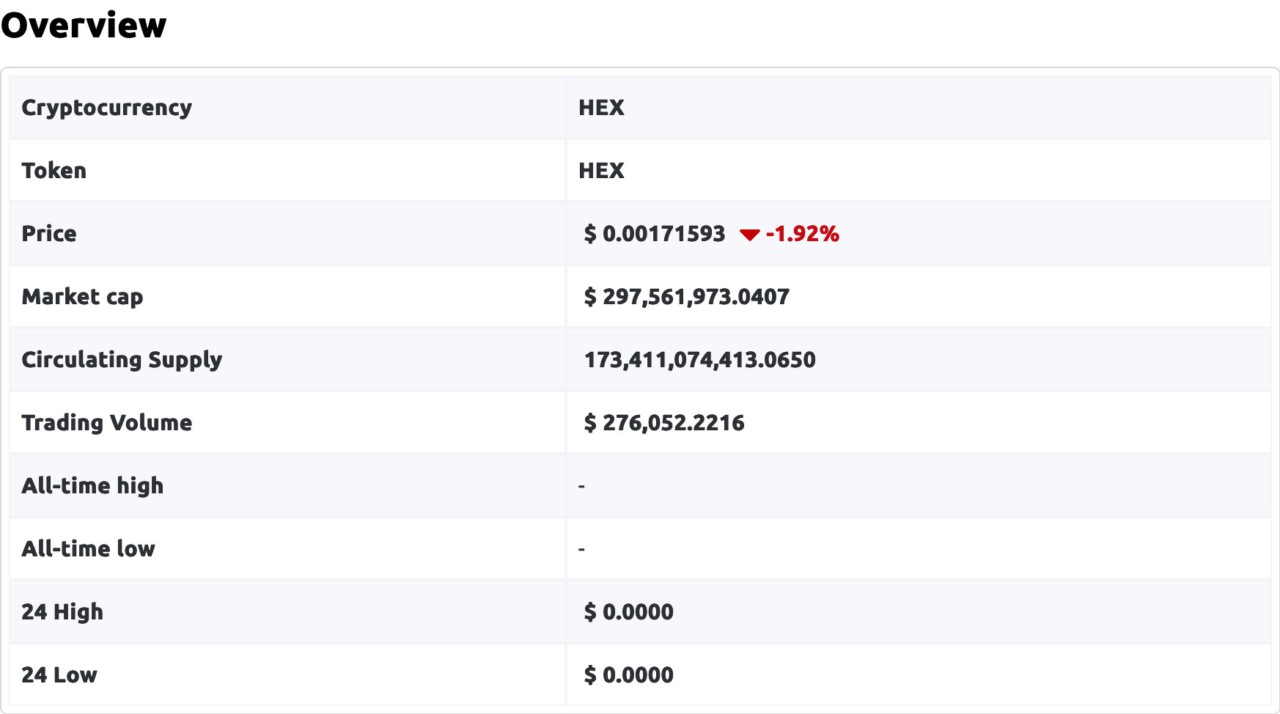Screen dimensions: 1280x714
Task: Click the 24 High row label
Action: pyautogui.click(x=62, y=611)
